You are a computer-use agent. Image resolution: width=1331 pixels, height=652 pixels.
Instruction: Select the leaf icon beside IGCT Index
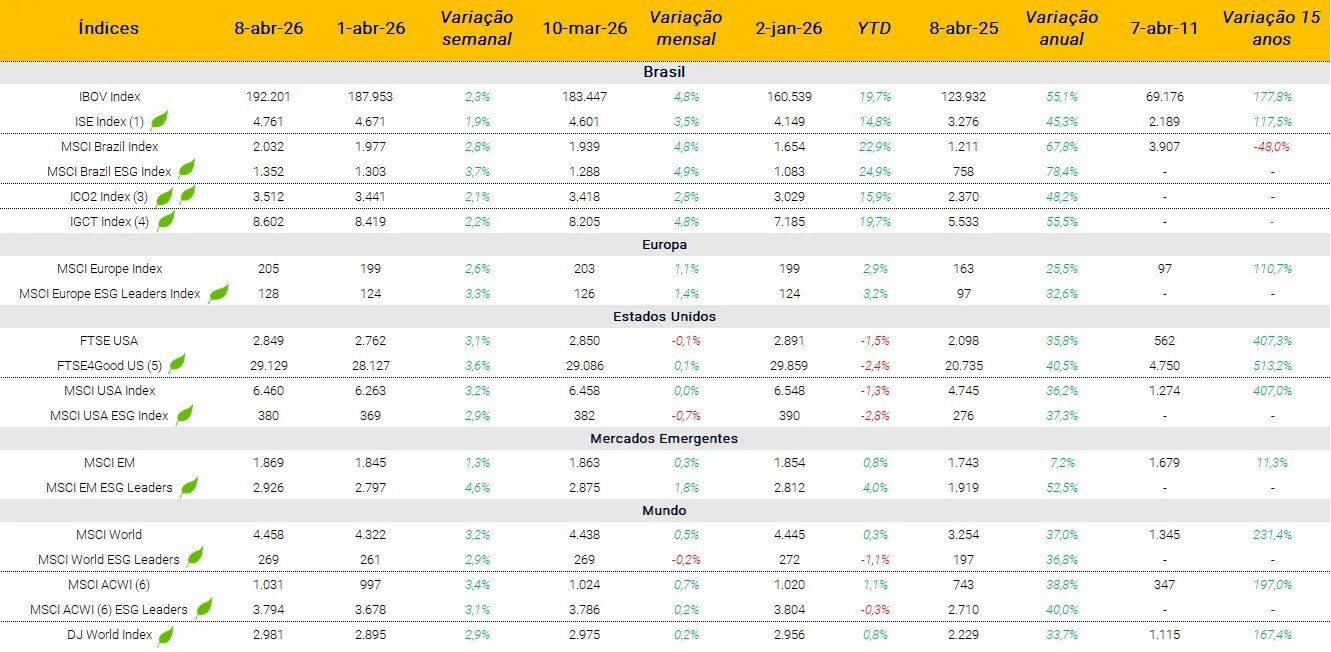tap(166, 220)
